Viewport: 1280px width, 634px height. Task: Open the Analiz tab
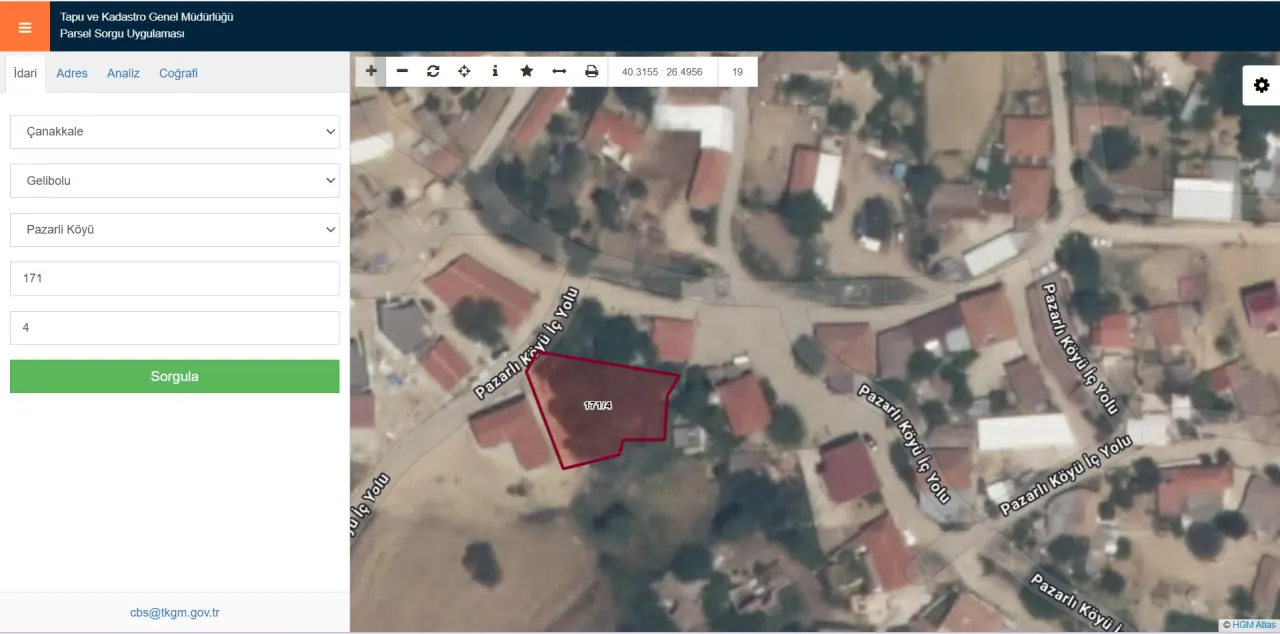(123, 73)
